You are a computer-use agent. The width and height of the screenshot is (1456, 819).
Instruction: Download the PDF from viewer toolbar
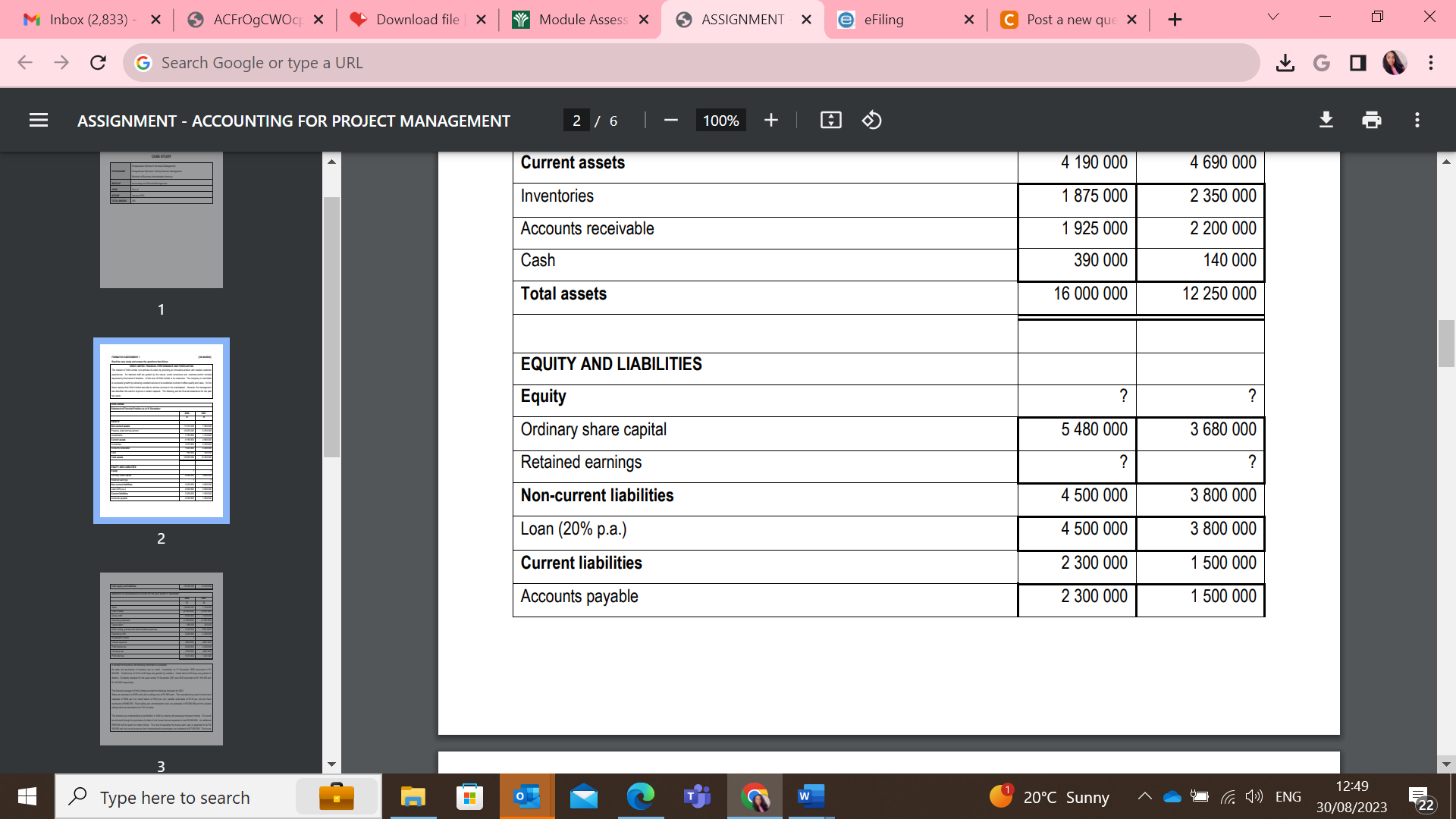[1326, 121]
